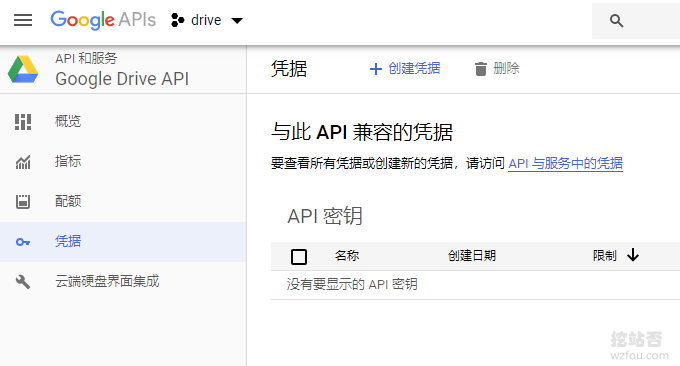Click the 凭据 key icon
The height and width of the screenshot is (366, 680).
(23, 242)
